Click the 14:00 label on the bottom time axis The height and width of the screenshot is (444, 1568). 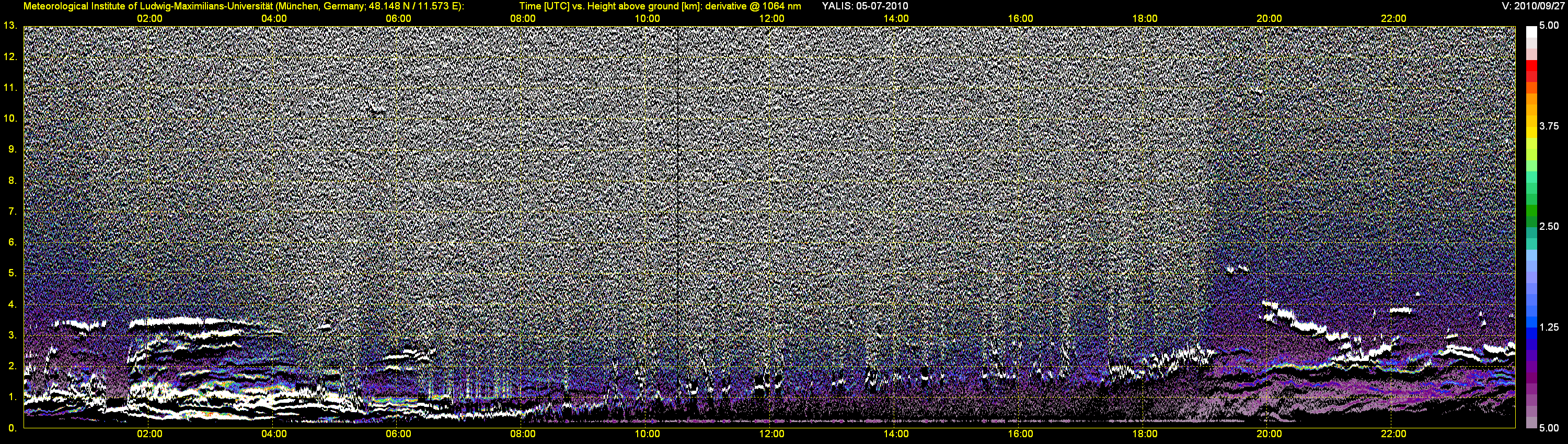tap(896, 434)
